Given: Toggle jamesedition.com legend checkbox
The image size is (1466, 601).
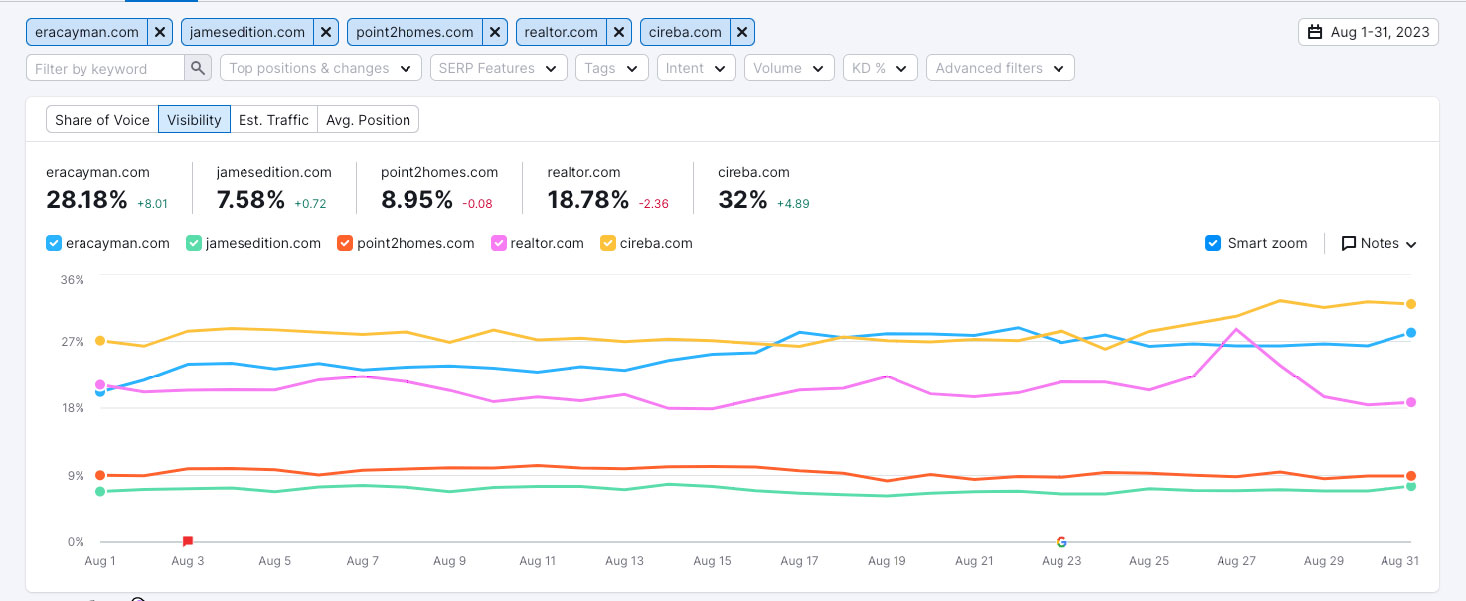Looking at the screenshot, I should [194, 243].
